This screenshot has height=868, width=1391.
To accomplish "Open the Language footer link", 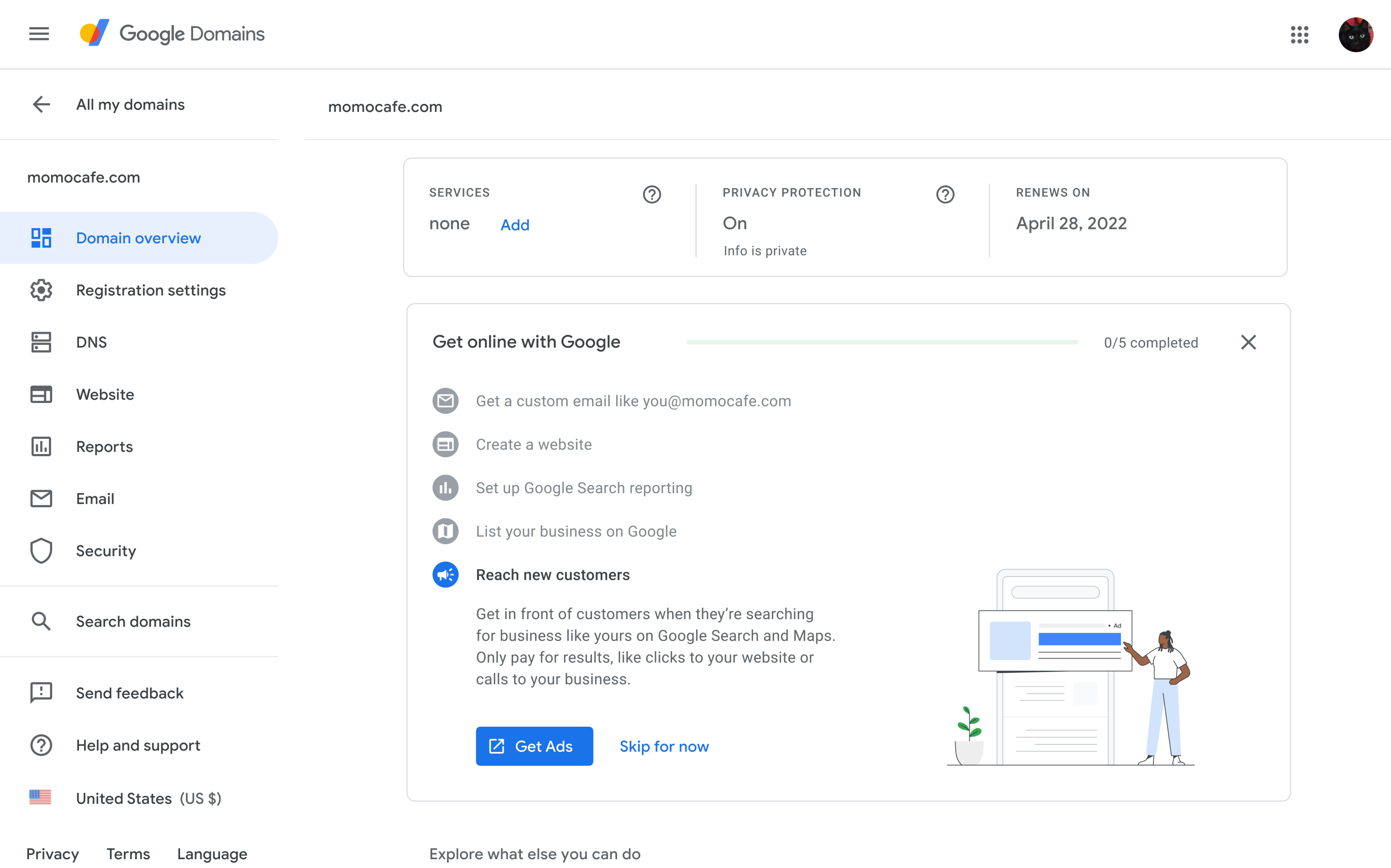I will pyautogui.click(x=213, y=854).
